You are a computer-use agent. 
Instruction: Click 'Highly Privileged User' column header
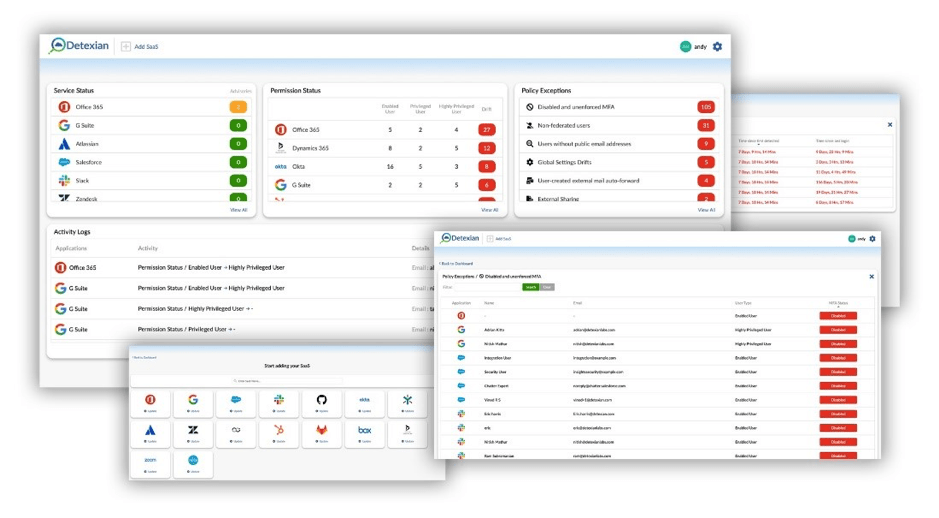pyautogui.click(x=456, y=108)
